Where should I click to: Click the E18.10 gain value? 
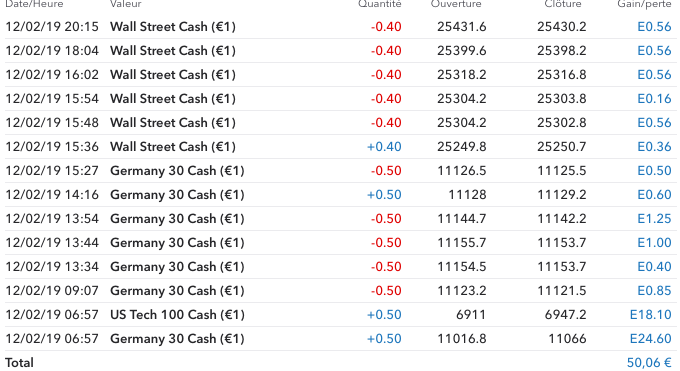(x=651, y=315)
